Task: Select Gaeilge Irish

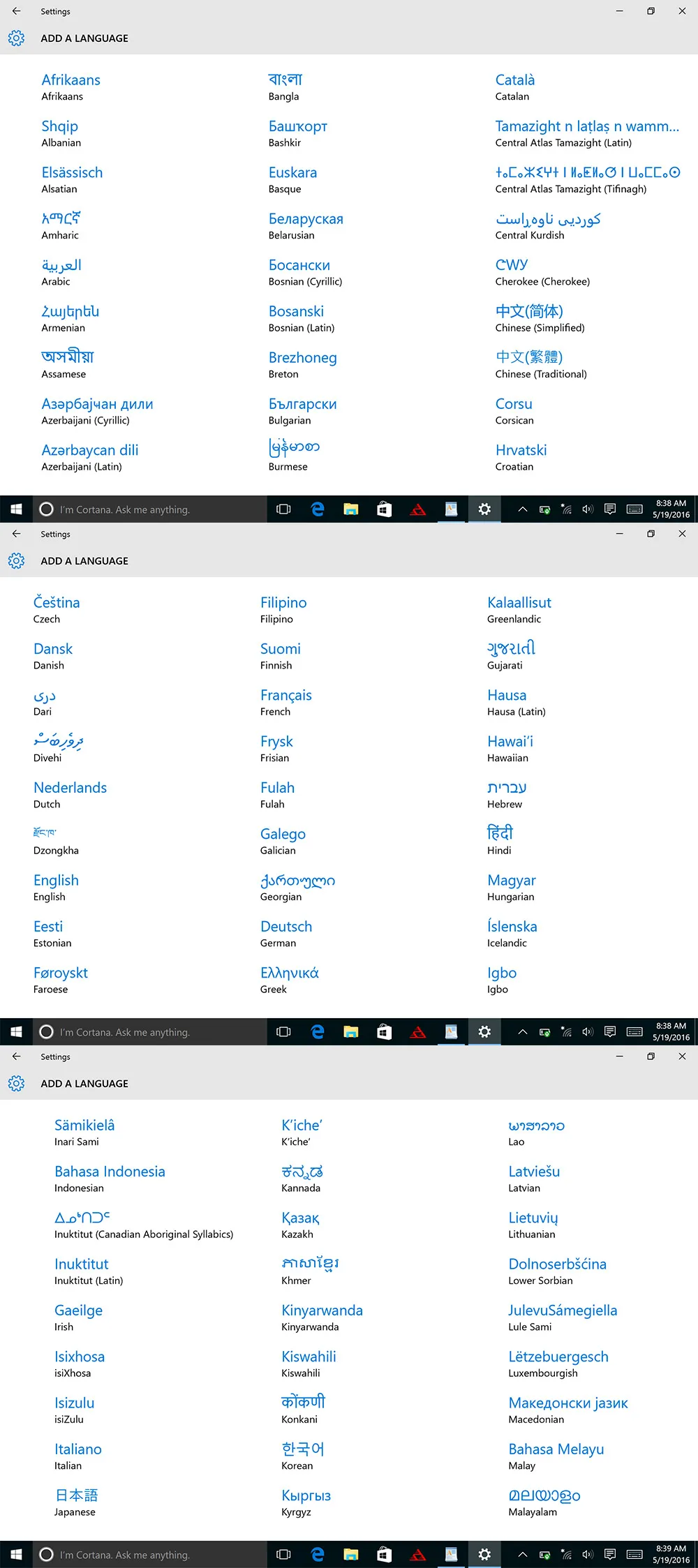Action: (x=78, y=1317)
